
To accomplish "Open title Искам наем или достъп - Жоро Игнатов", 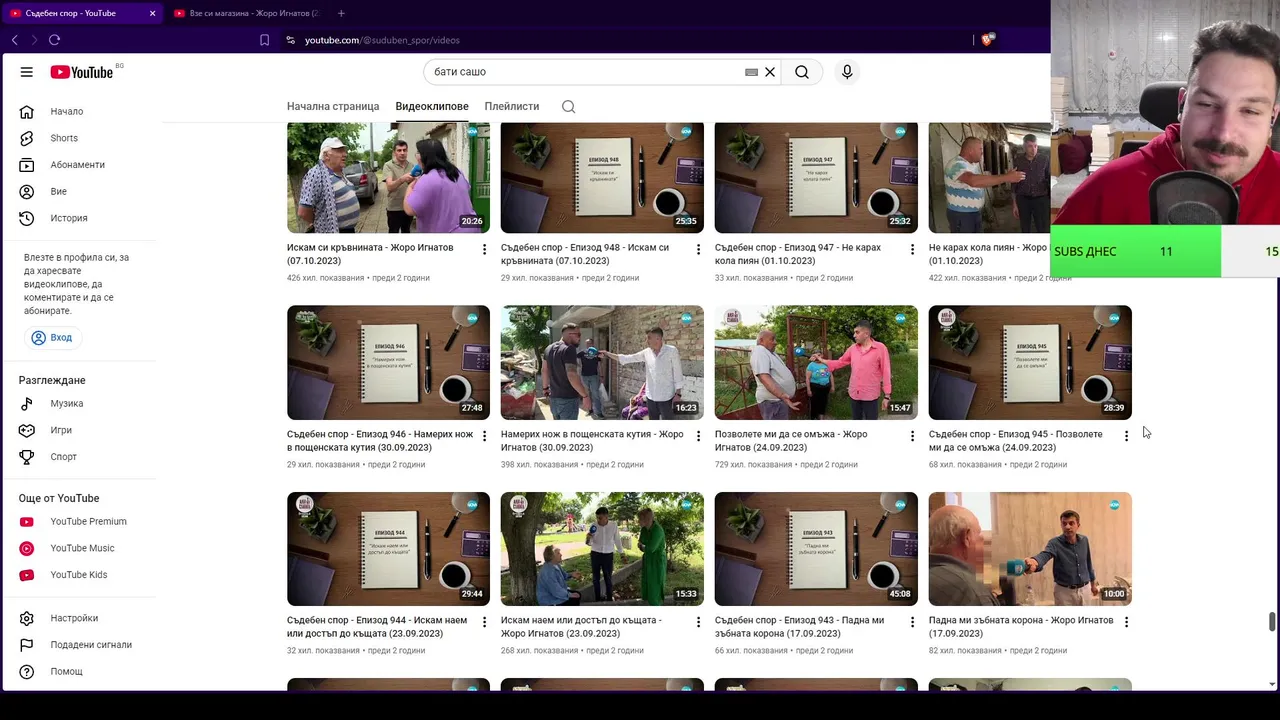I will point(581,627).
